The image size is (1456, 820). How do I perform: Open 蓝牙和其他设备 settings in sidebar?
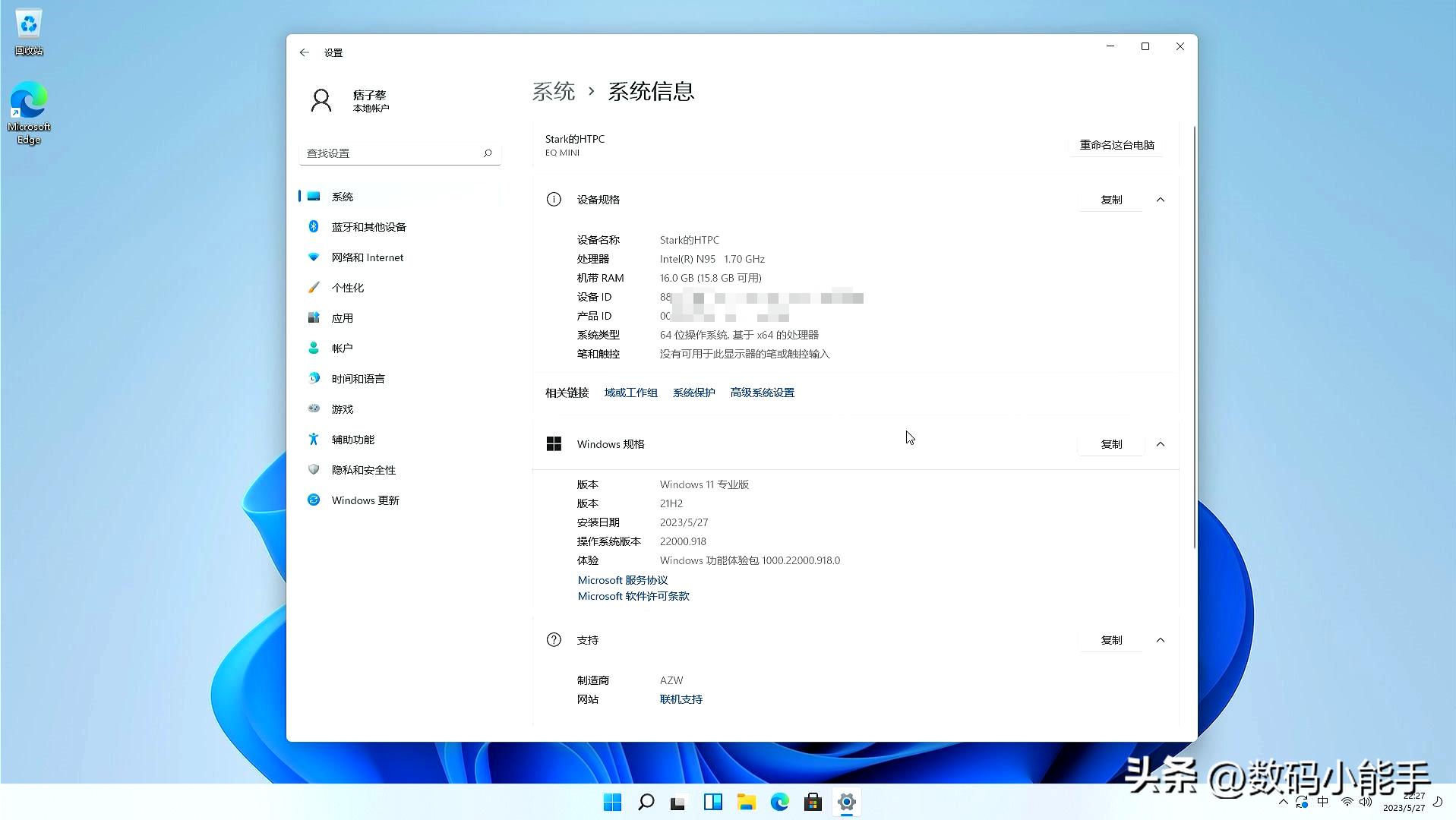tap(368, 226)
